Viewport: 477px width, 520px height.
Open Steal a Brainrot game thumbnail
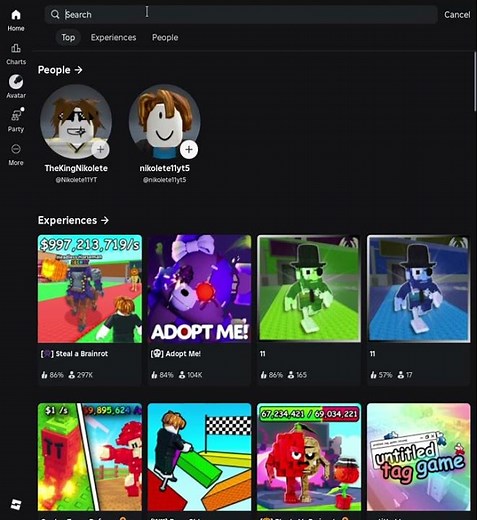coord(90,289)
